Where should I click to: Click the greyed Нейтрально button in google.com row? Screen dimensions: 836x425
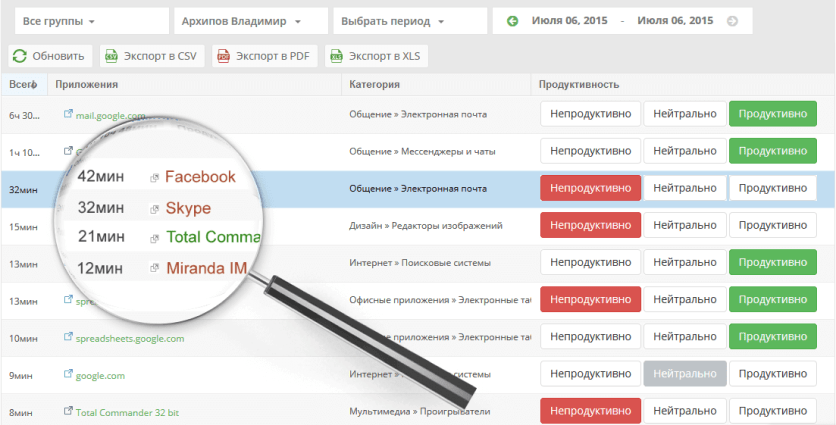coord(684,374)
